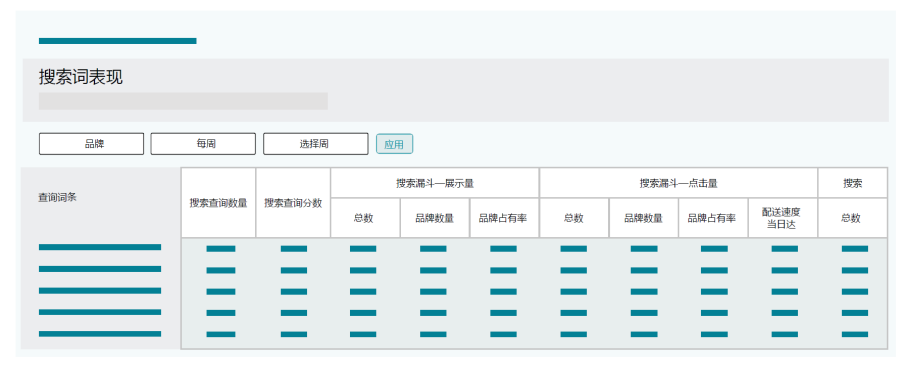This screenshot has width=906, height=369.
Task: Click the 搜索漏斗—展示量 group header
Action: (x=435, y=183)
